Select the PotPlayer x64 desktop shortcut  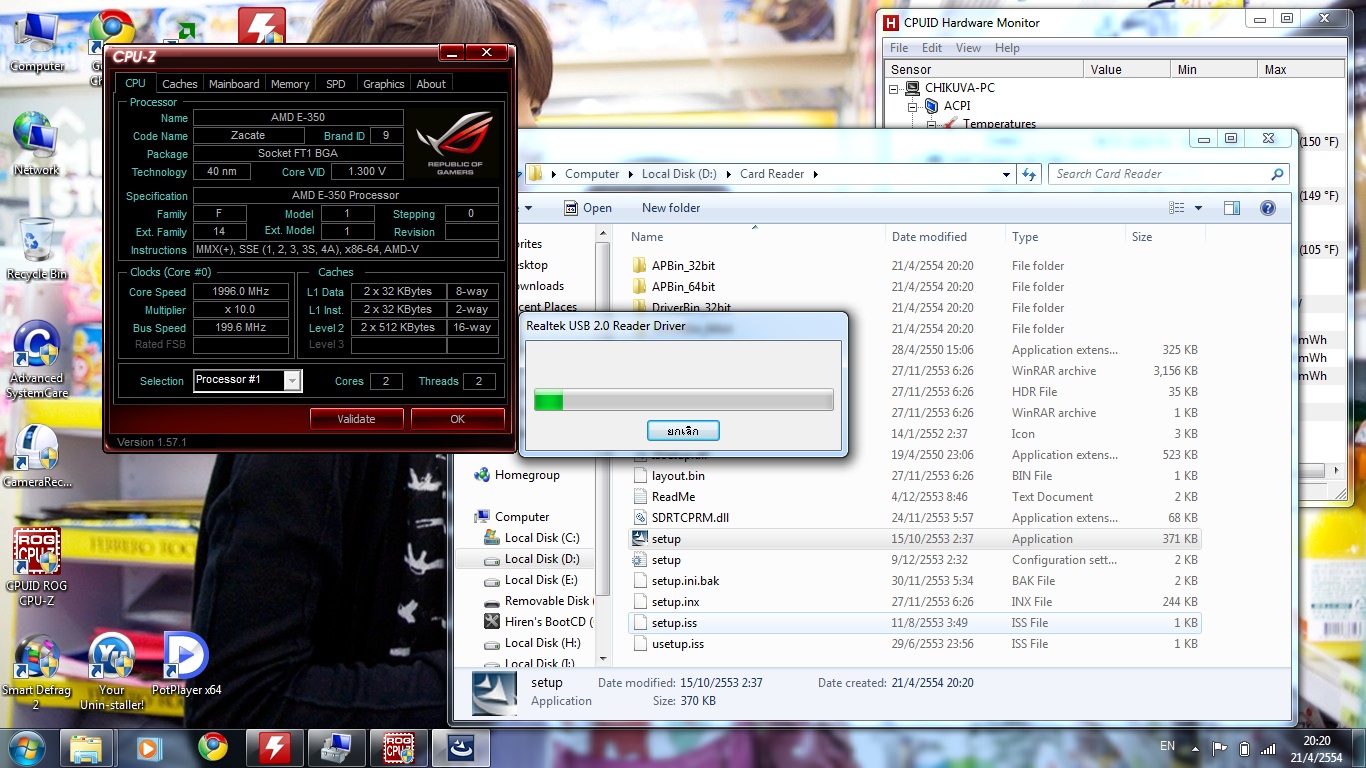pyautogui.click(x=186, y=665)
